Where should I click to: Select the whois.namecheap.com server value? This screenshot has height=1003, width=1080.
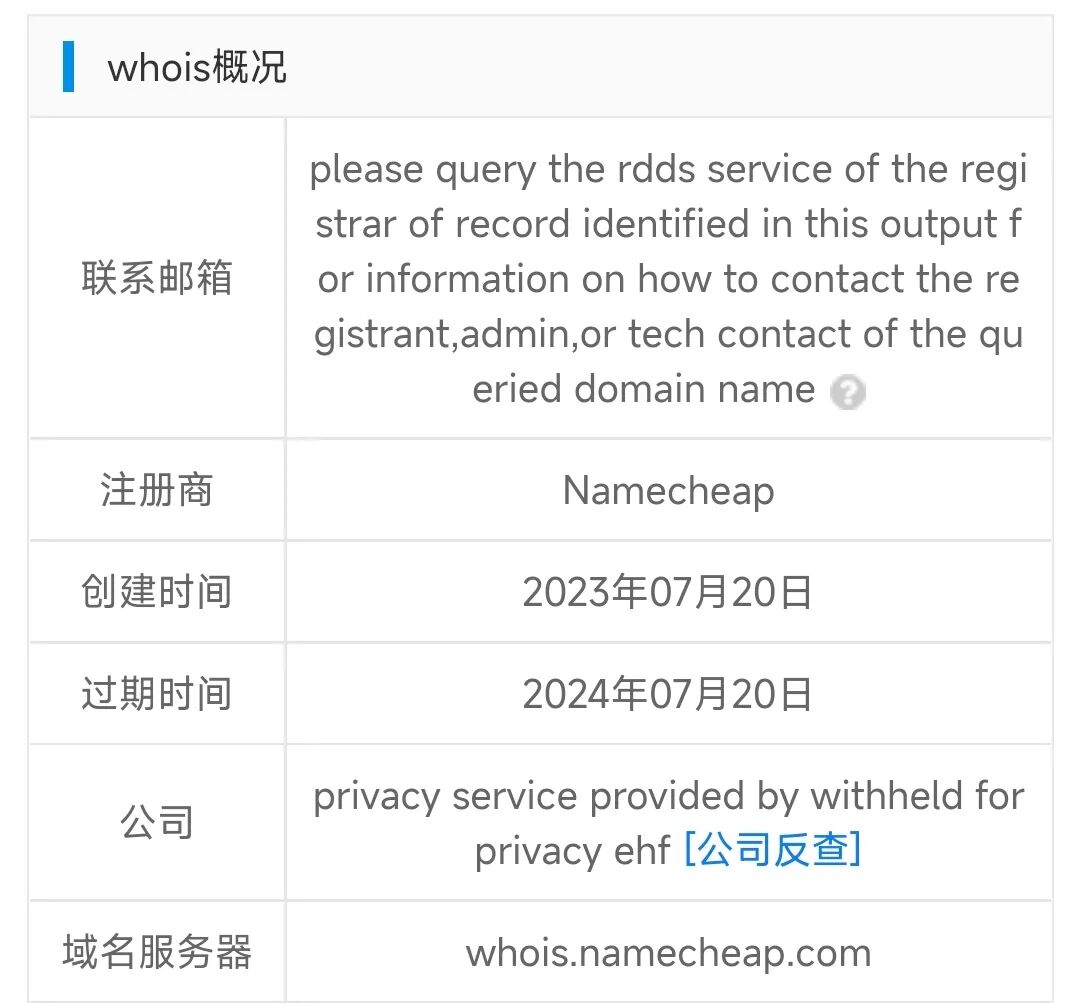tap(668, 952)
